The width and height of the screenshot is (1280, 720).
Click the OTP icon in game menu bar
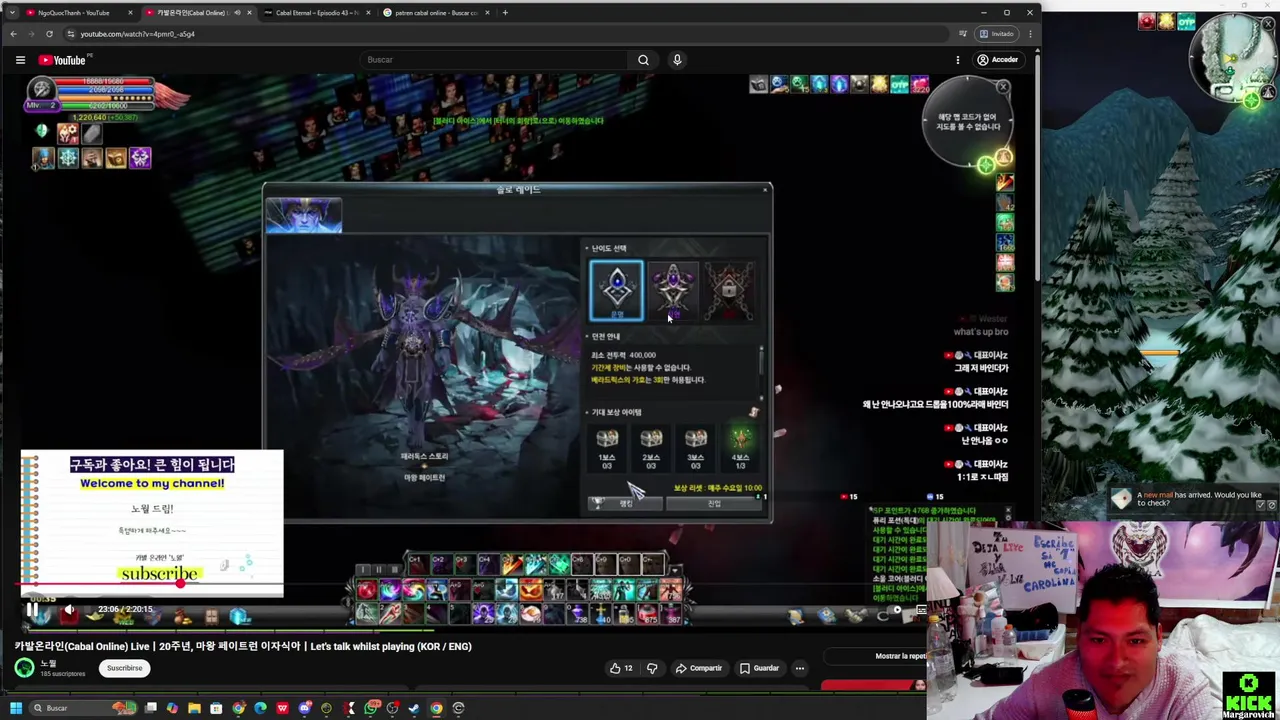click(x=899, y=85)
